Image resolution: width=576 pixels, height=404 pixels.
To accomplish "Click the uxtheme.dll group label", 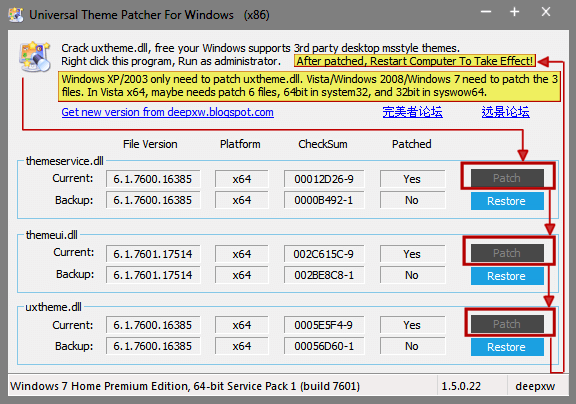I will tap(54, 307).
